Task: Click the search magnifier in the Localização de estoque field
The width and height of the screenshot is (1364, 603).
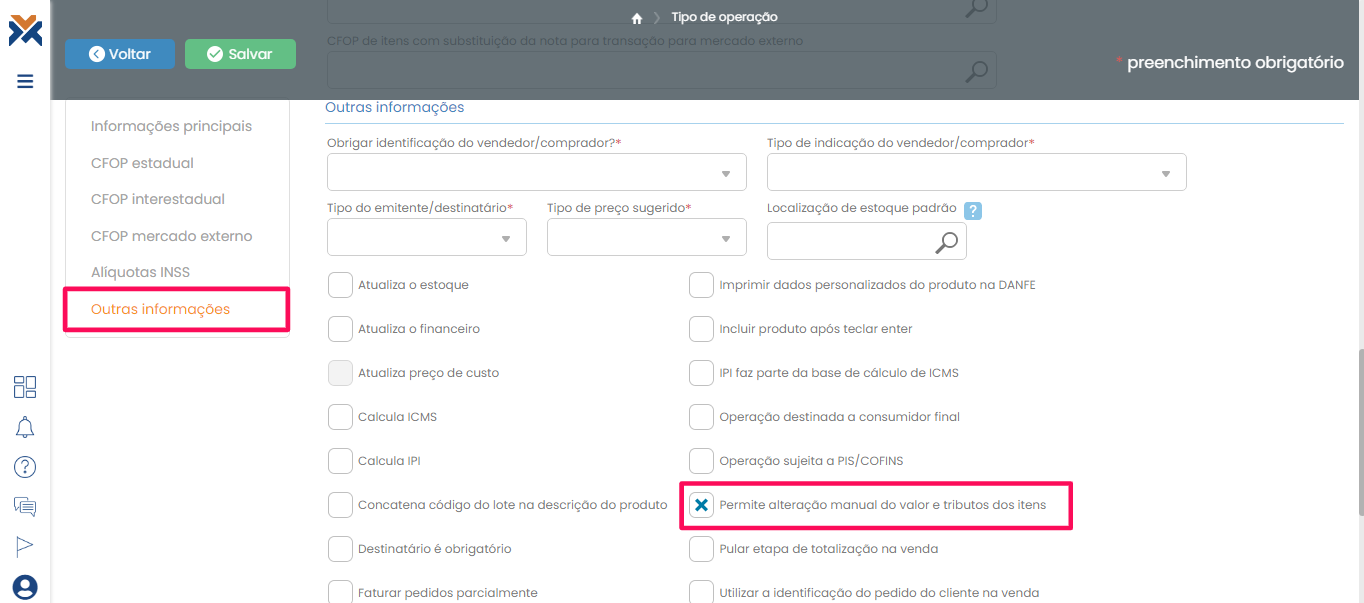Action: 945,241
